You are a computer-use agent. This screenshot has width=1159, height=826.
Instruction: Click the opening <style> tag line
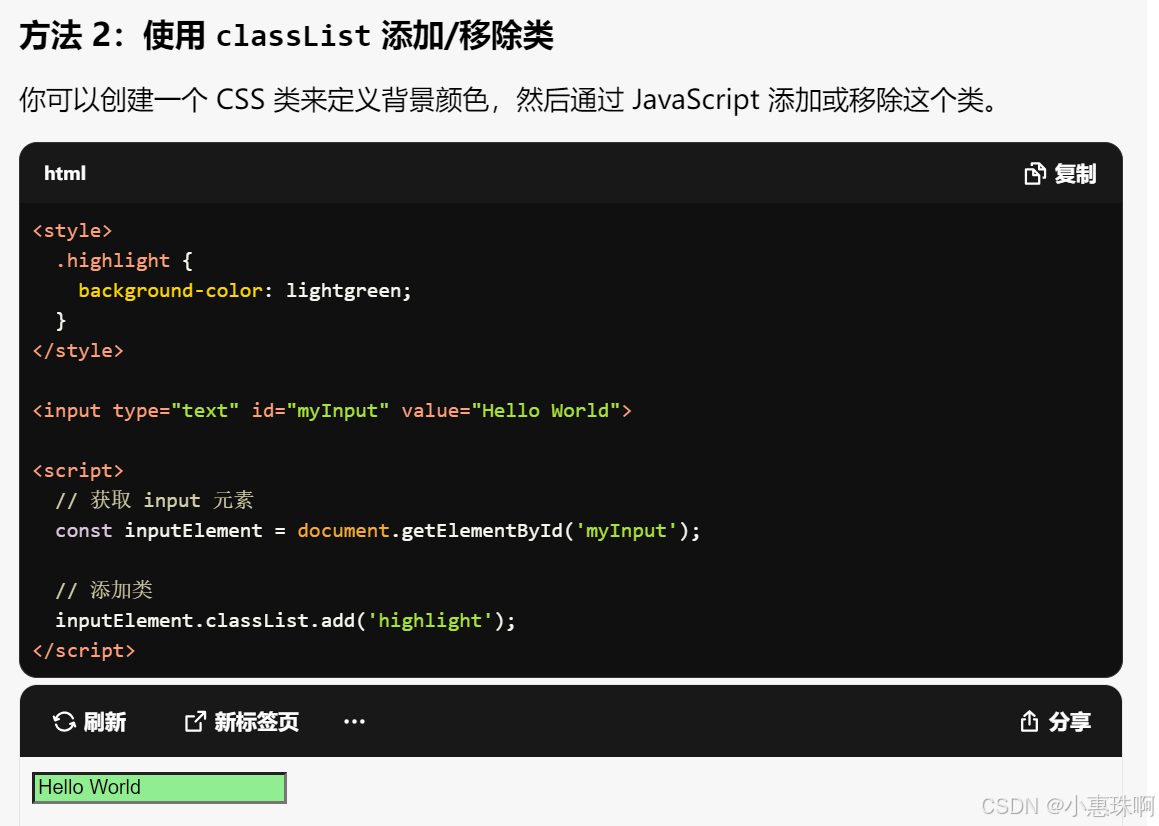coord(72,231)
